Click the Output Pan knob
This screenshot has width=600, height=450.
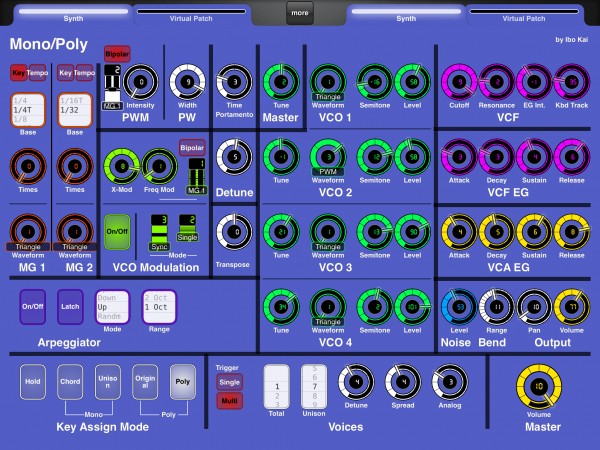(534, 307)
